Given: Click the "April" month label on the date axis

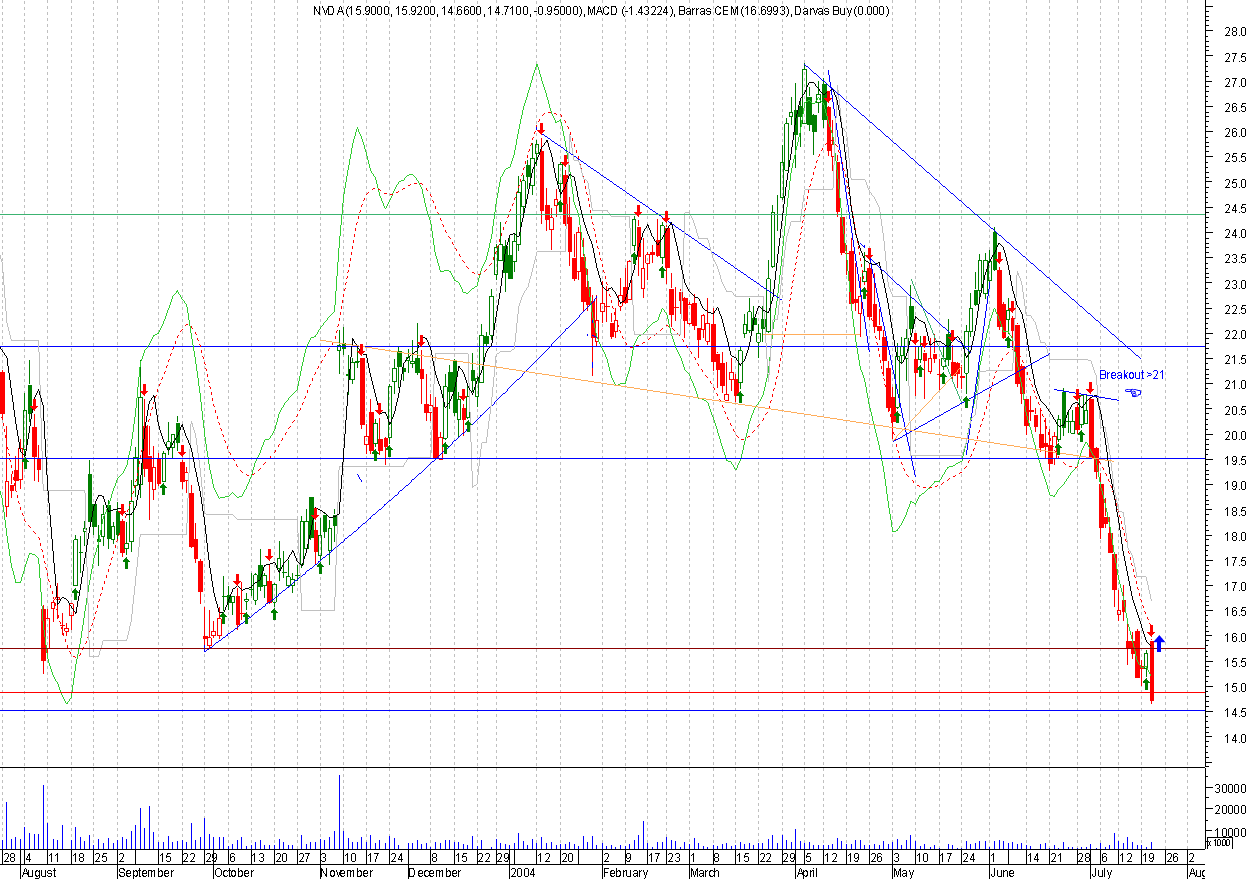Looking at the screenshot, I should 811,872.
